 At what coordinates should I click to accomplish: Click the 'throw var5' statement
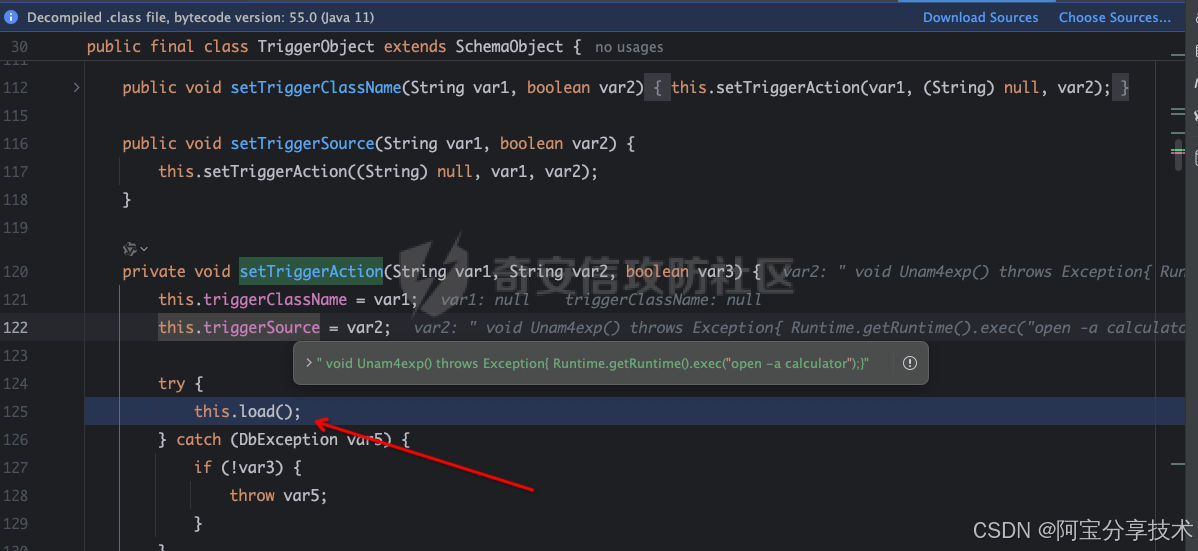[278, 496]
